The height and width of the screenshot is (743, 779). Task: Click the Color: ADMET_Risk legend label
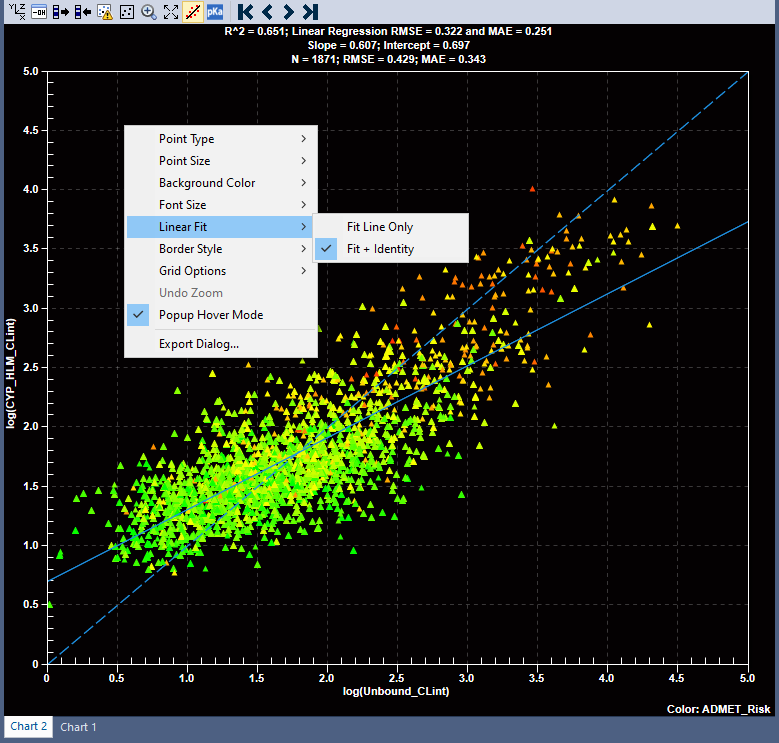[x=718, y=709]
